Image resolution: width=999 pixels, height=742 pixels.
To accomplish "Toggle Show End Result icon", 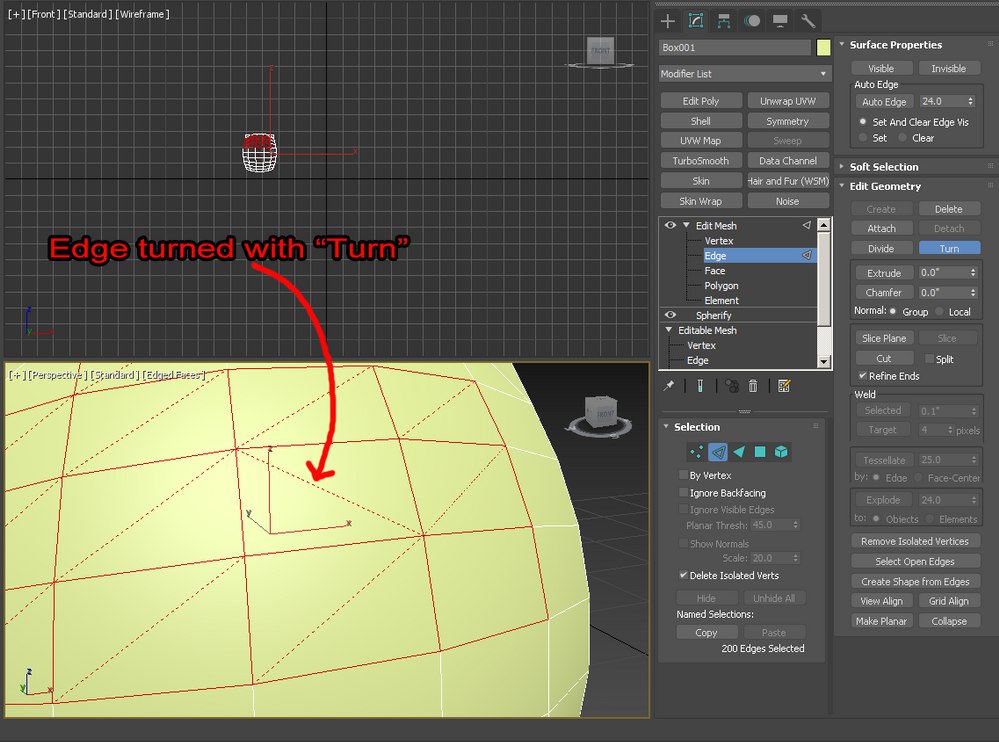I will click(x=700, y=386).
